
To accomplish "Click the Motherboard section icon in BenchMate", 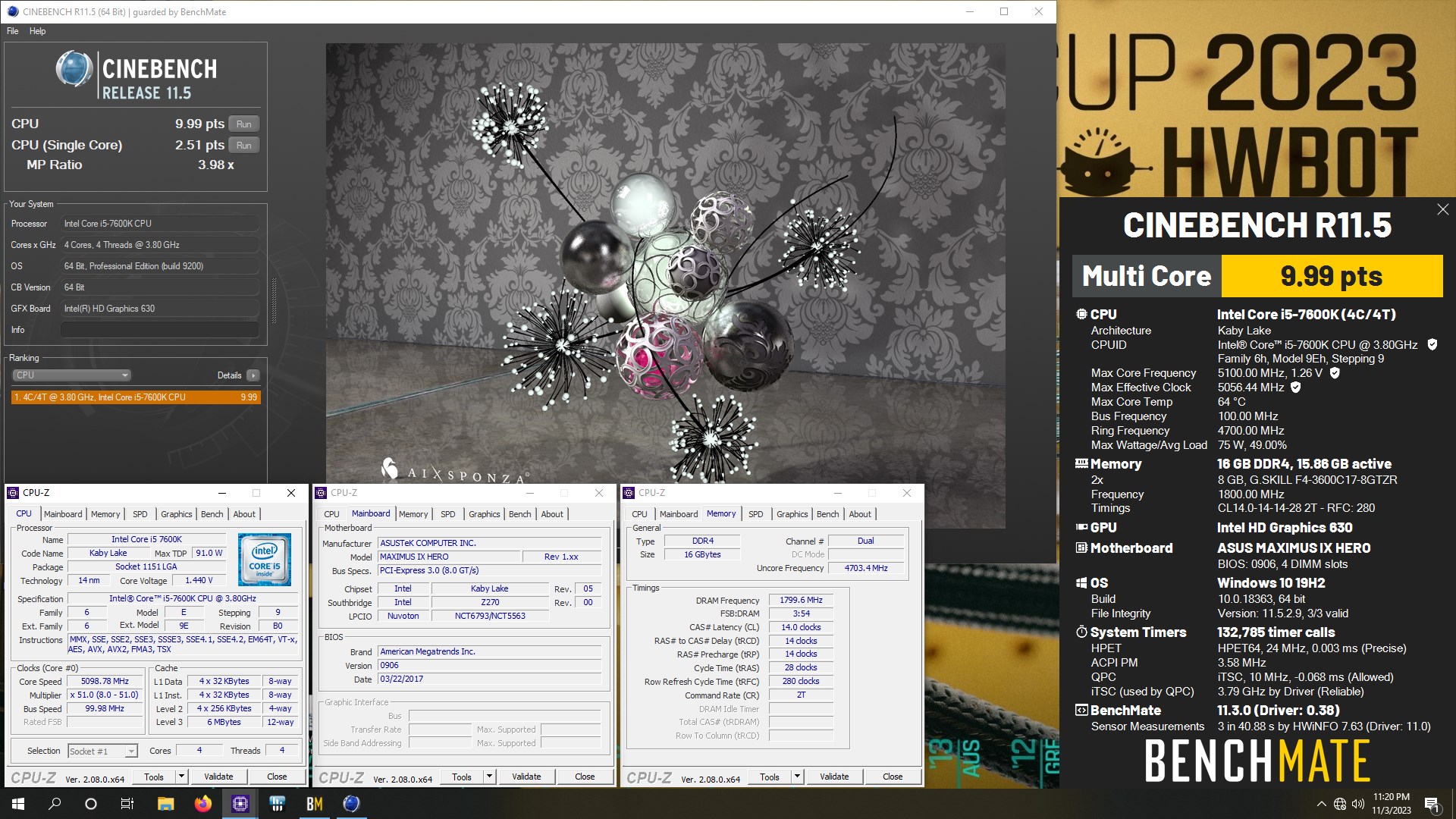I will click(x=1081, y=548).
